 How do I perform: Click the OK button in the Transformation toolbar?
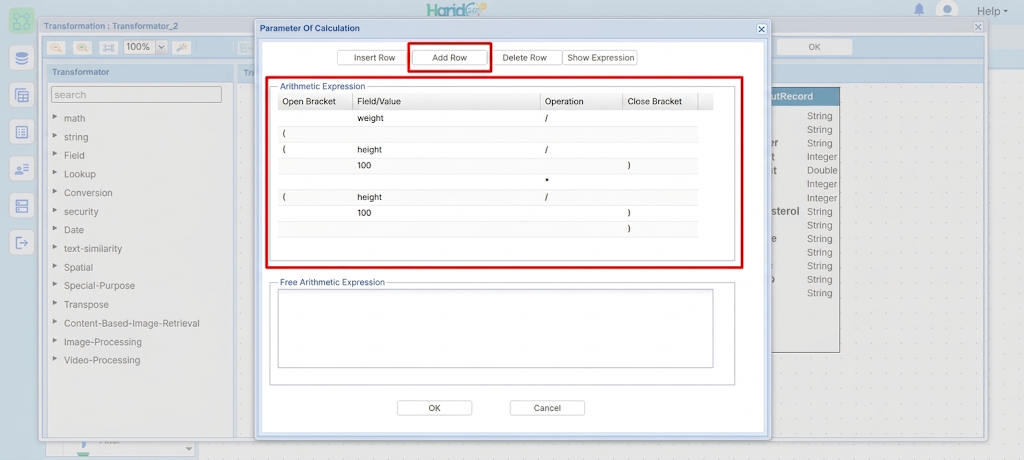pyautogui.click(x=814, y=47)
